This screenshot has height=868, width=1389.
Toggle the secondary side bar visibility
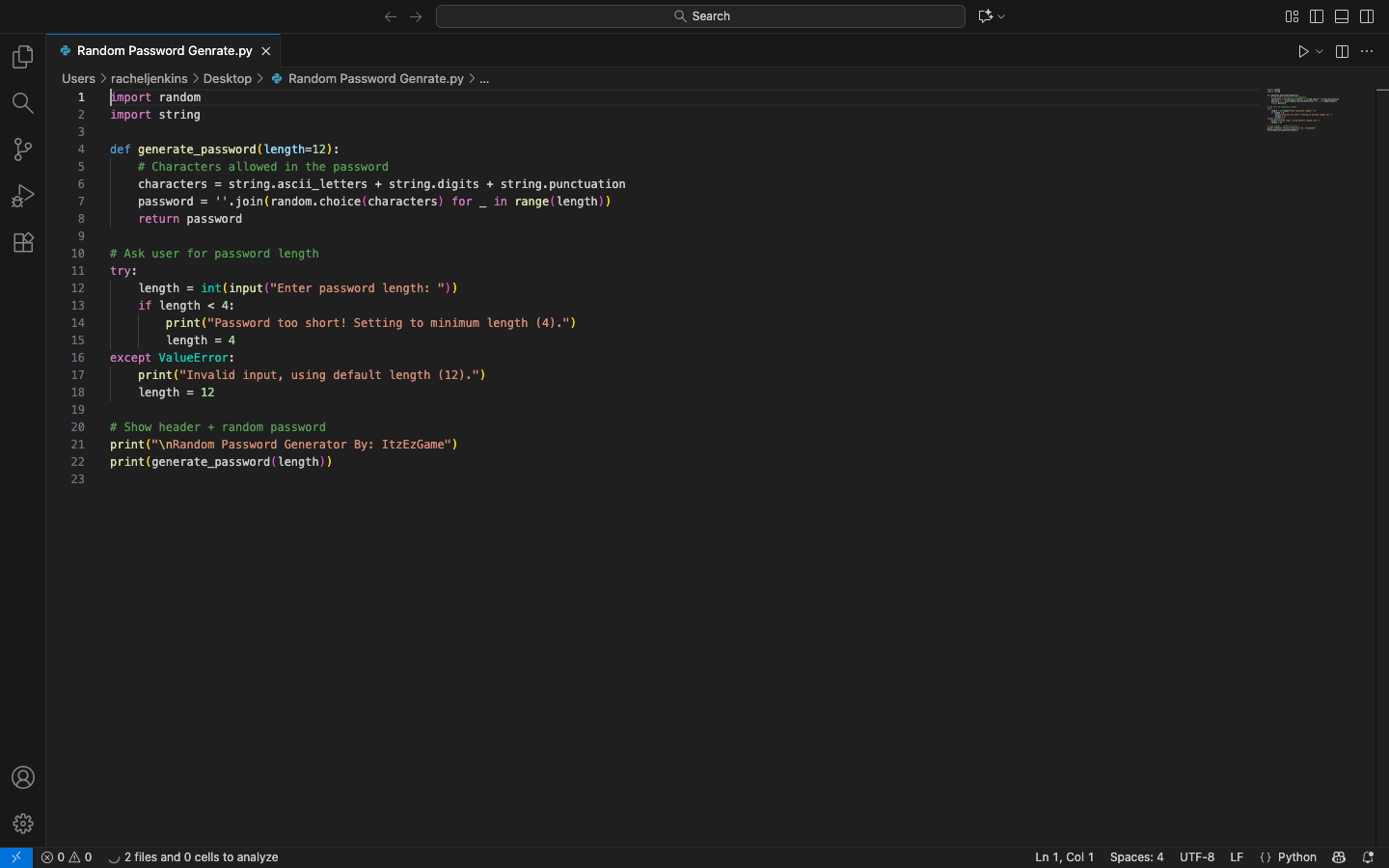pos(1367,16)
